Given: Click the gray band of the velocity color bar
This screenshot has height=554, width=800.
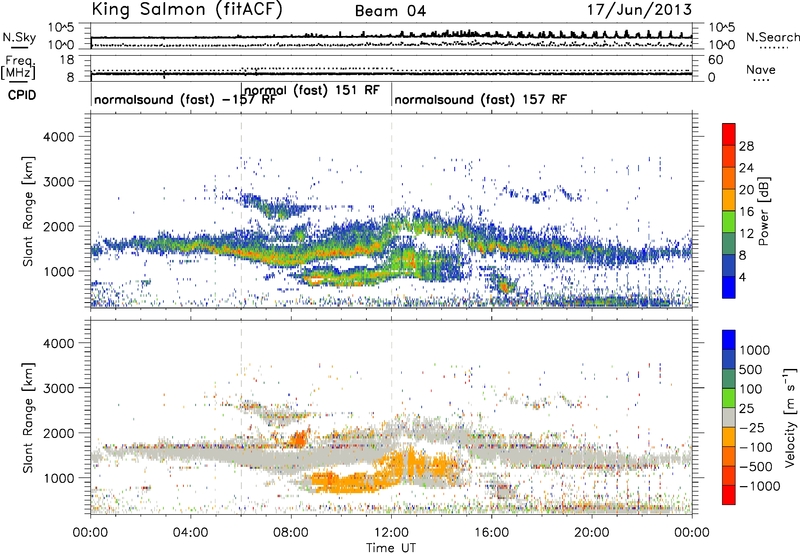Looking at the screenshot, I should tap(729, 417).
